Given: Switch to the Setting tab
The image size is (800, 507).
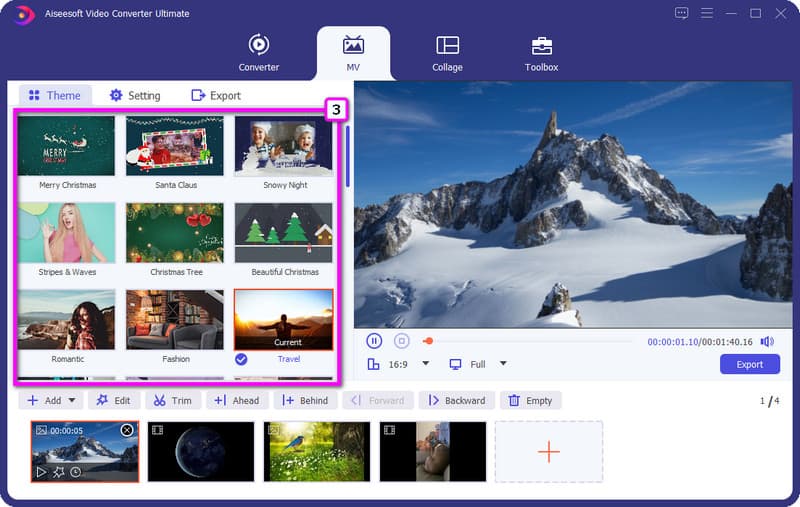Looking at the screenshot, I should [x=135, y=95].
